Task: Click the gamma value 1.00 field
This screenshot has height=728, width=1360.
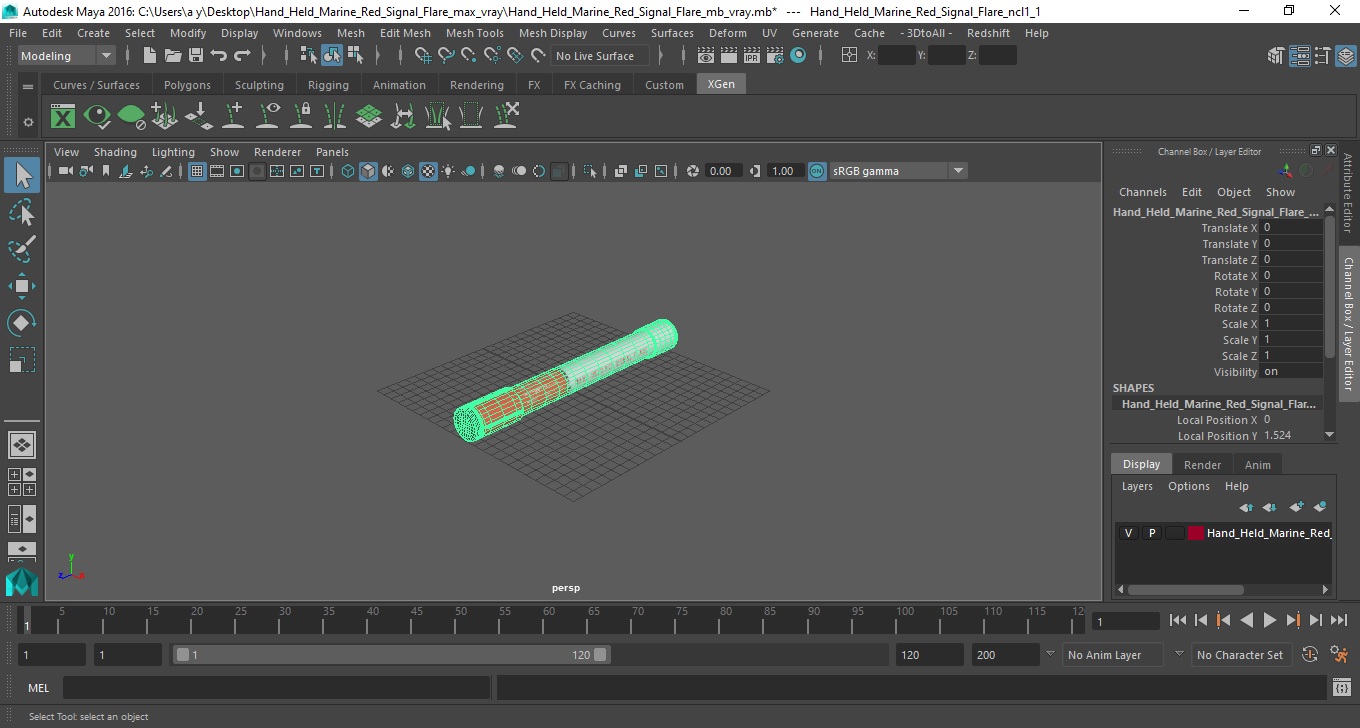Action: point(783,171)
